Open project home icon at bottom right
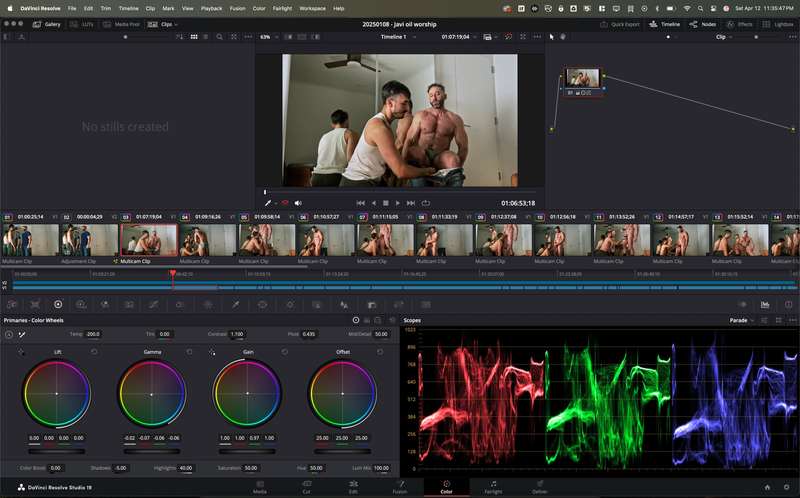This screenshot has width=800, height=498. (x=767, y=487)
